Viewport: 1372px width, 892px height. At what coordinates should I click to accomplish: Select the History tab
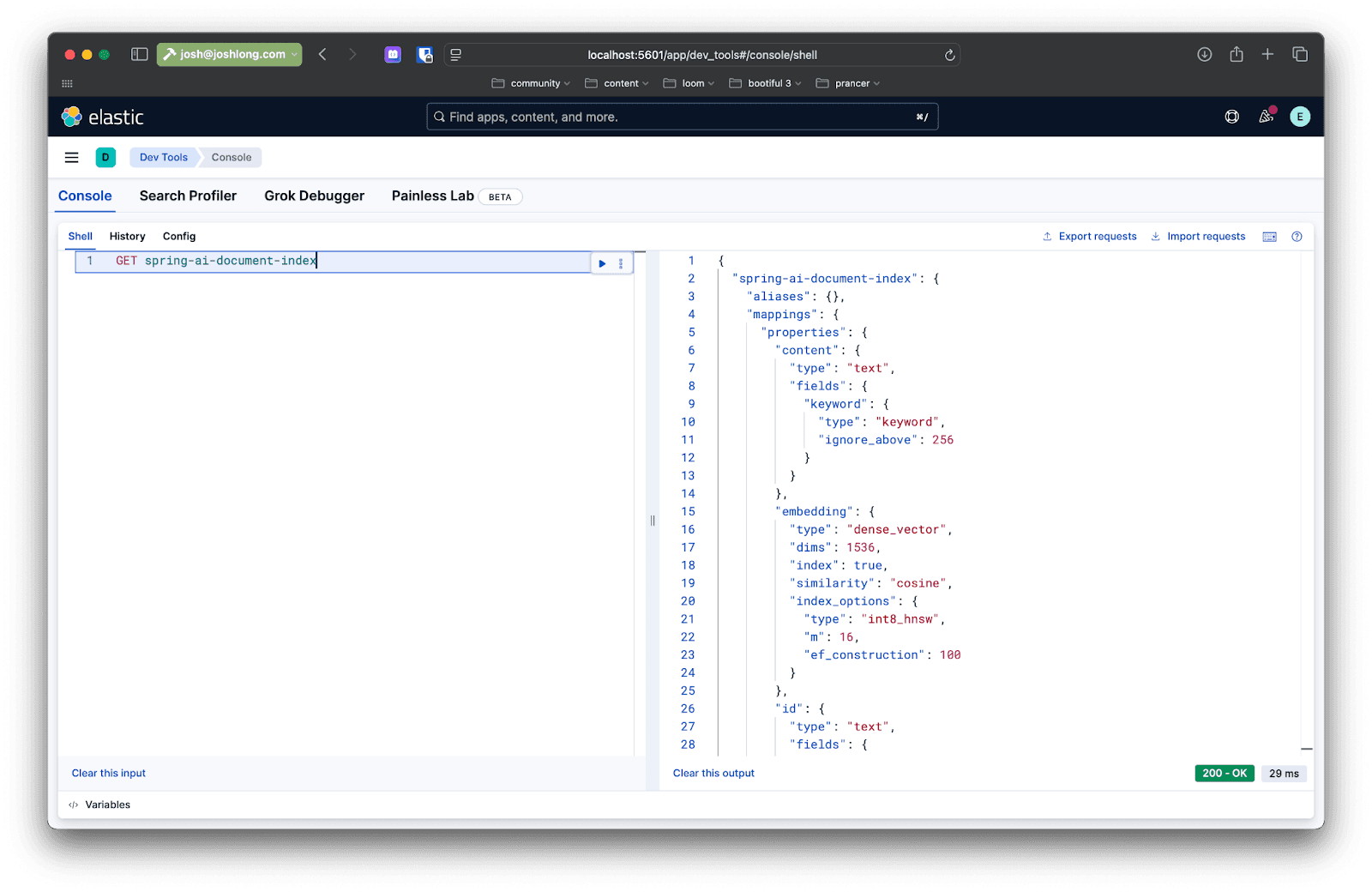click(x=127, y=236)
